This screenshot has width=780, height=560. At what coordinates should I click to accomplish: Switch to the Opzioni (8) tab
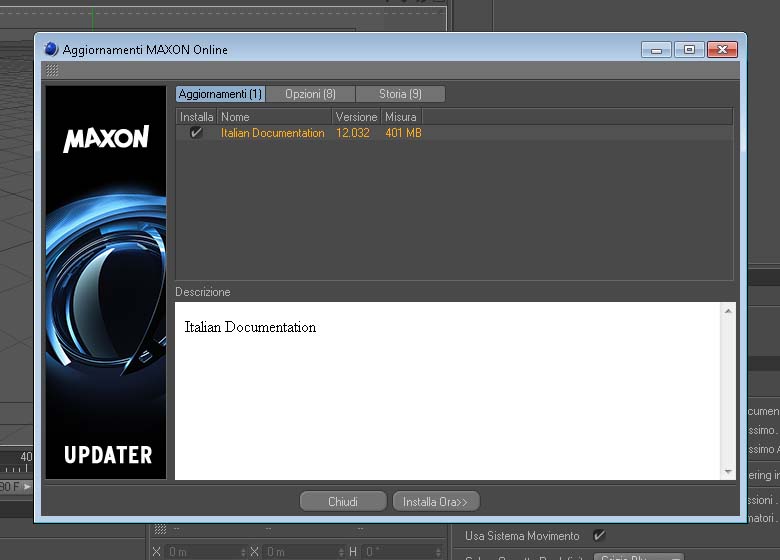pos(310,94)
